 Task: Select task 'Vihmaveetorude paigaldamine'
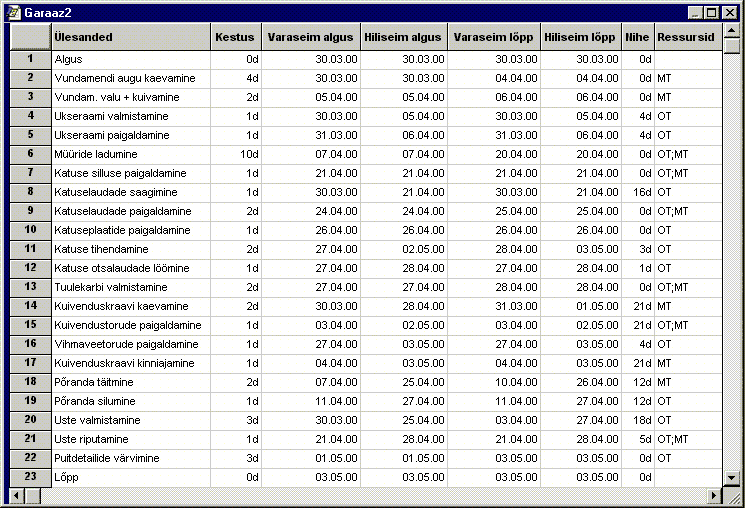point(131,345)
